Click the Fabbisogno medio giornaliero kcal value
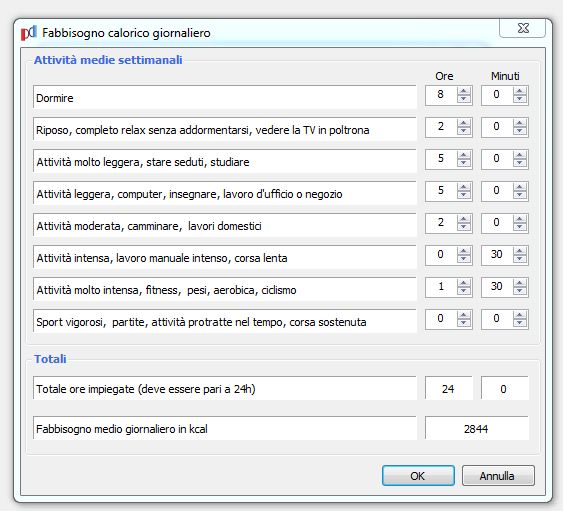Screen dimensions: 563x511 476,428
